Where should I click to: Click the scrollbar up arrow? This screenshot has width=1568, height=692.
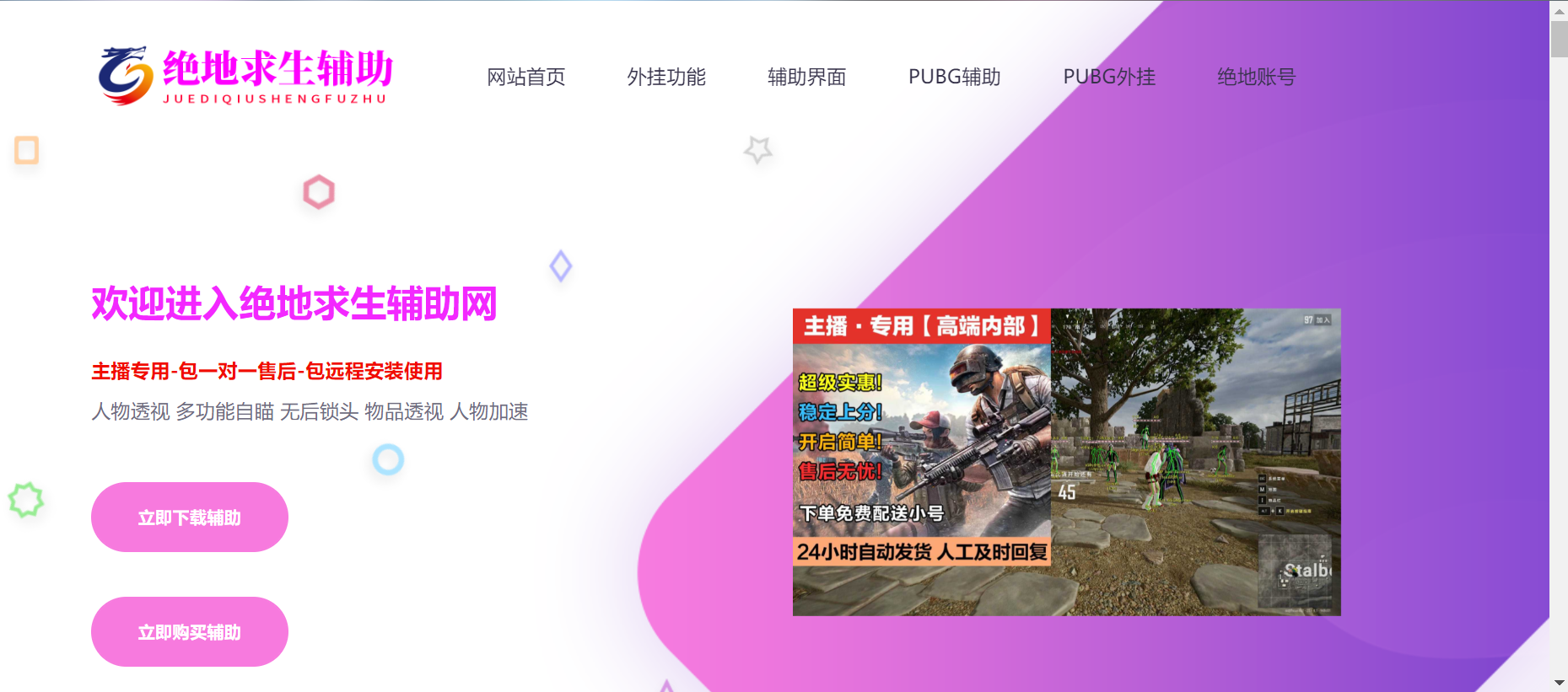pos(1559,10)
